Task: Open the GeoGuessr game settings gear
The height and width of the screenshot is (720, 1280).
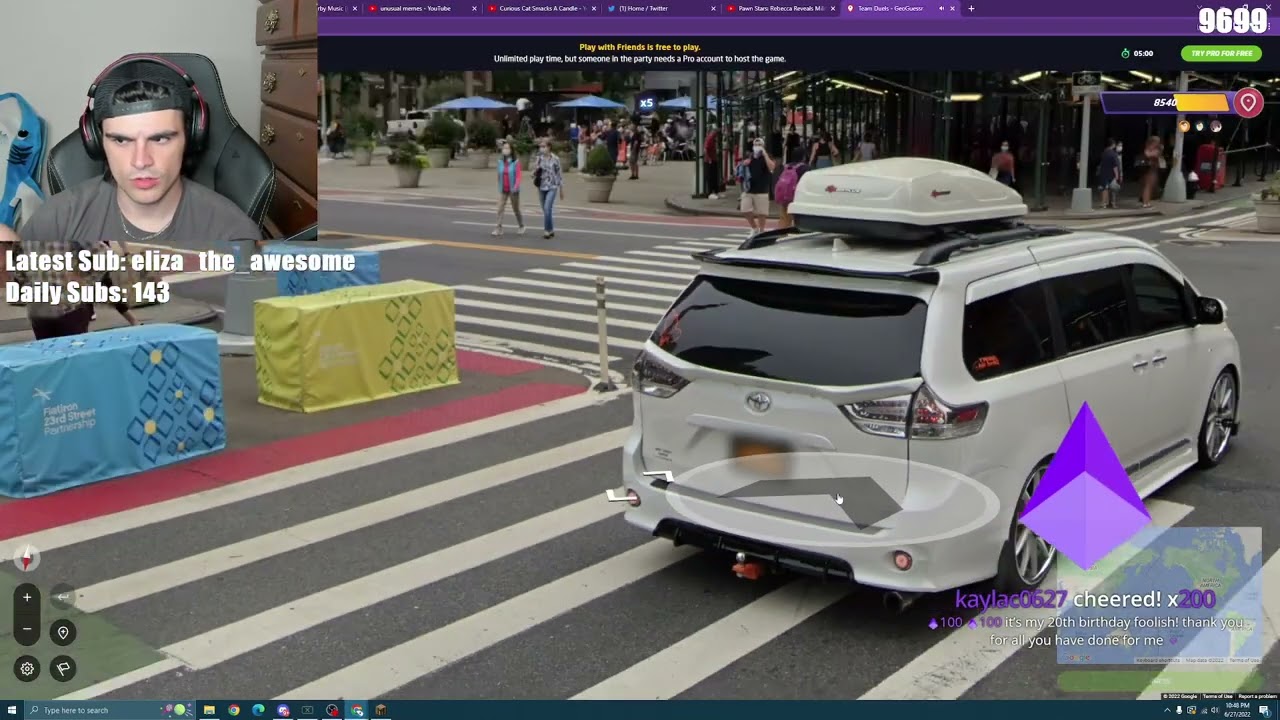Action: (27, 668)
